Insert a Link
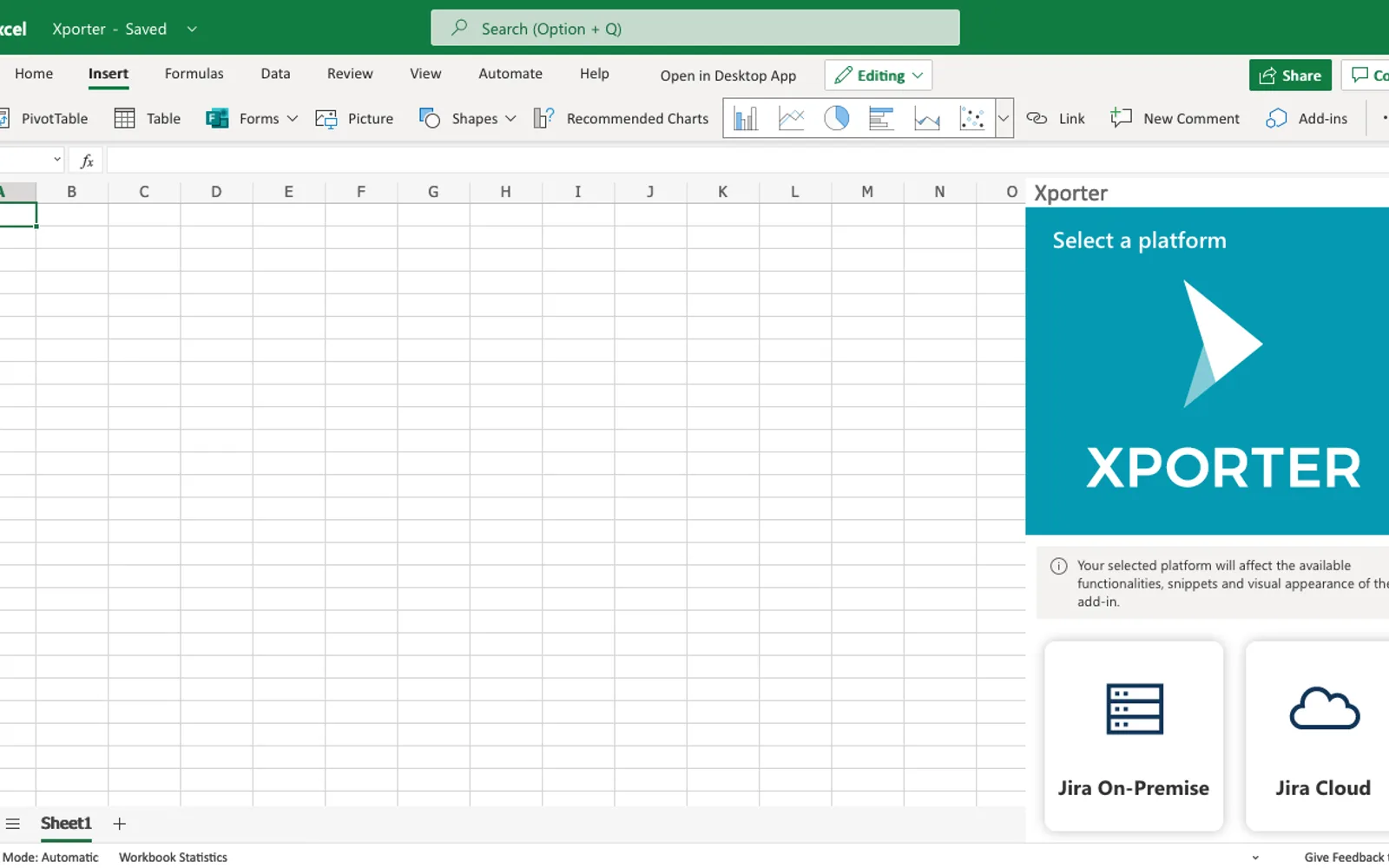1389x868 pixels. click(x=1056, y=118)
